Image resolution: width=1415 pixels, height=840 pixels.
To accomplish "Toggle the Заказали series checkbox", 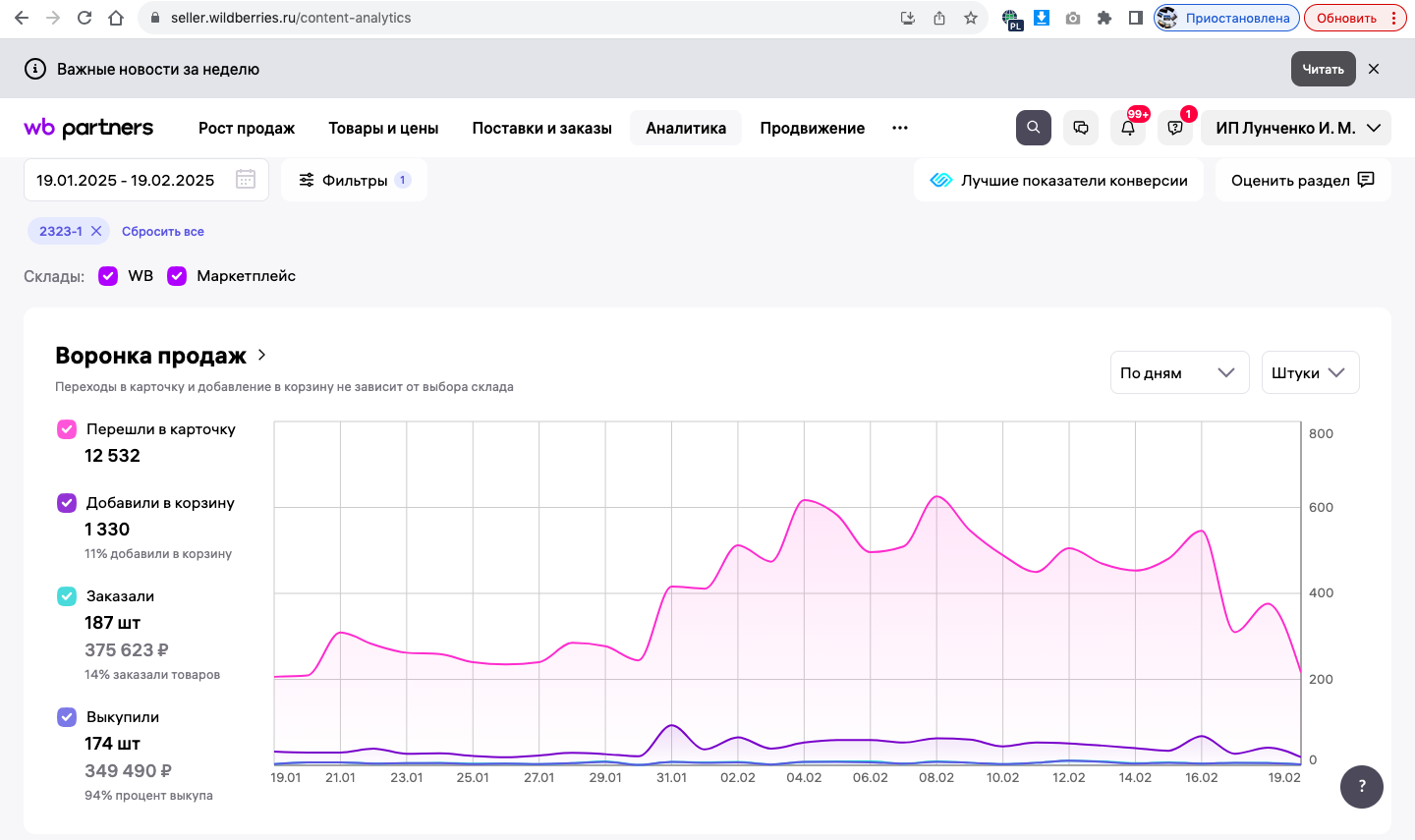I will pos(67,596).
